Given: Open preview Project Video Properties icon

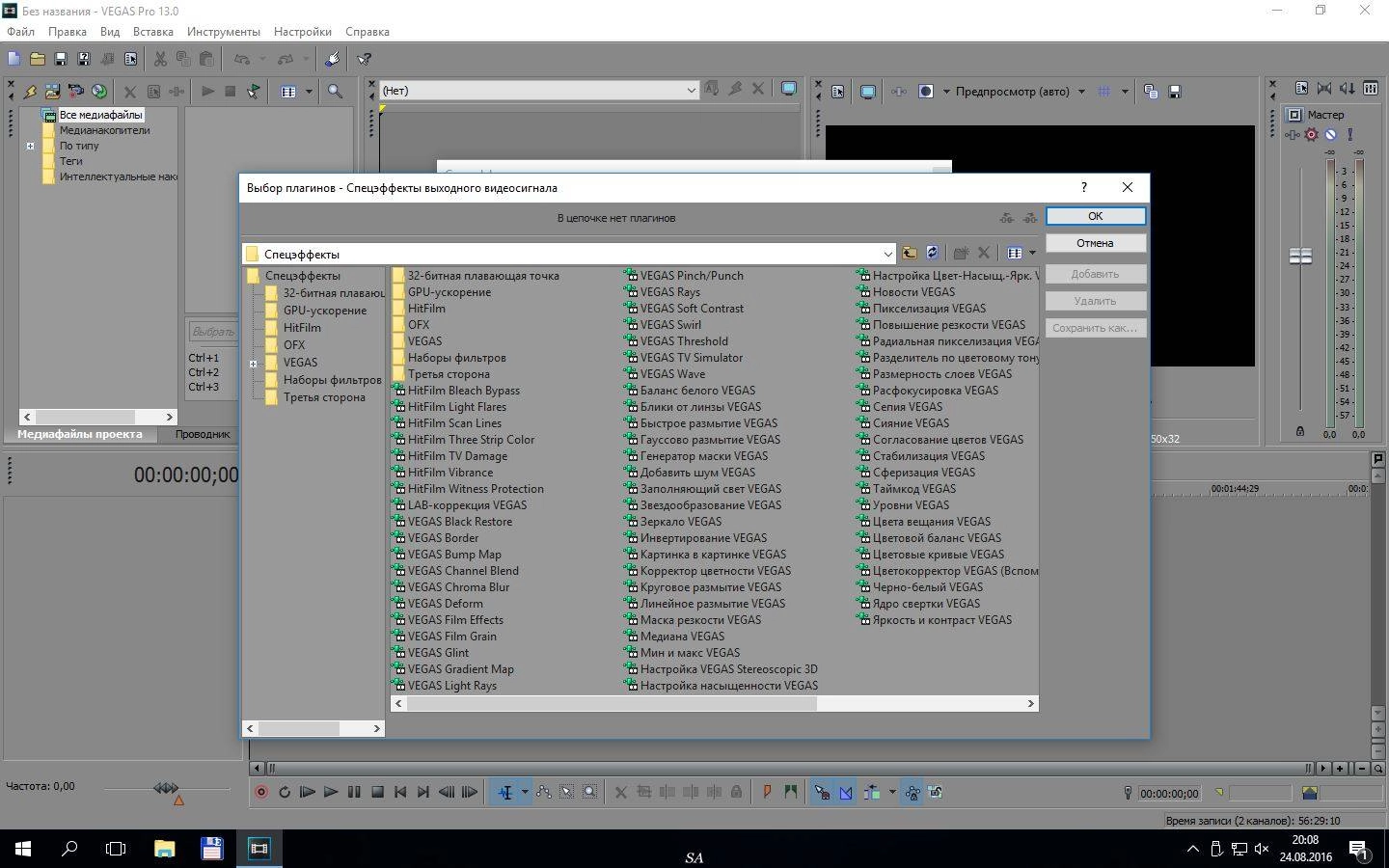Looking at the screenshot, I should point(837,92).
